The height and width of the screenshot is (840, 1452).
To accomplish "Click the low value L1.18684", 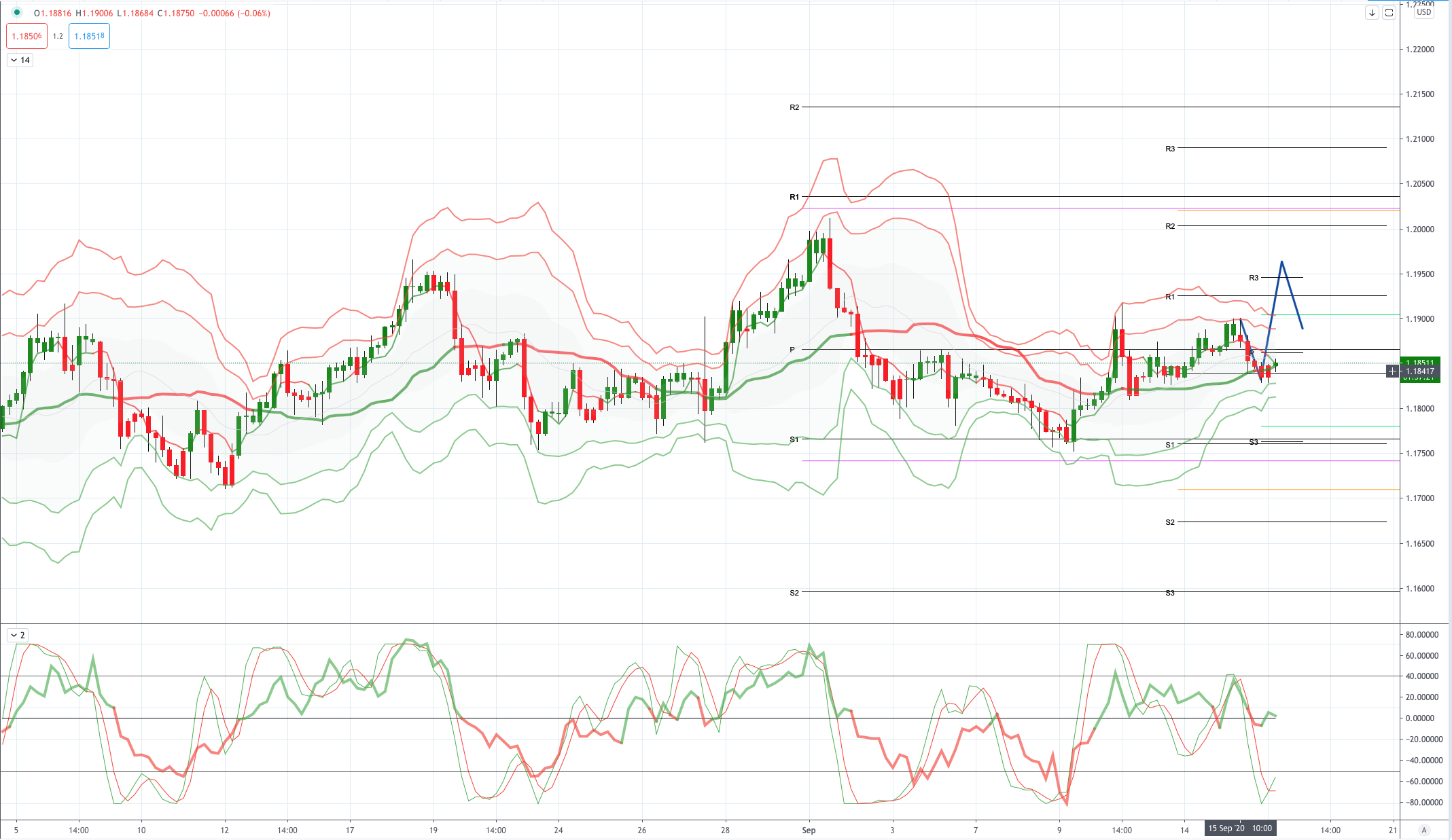I will (135, 13).
